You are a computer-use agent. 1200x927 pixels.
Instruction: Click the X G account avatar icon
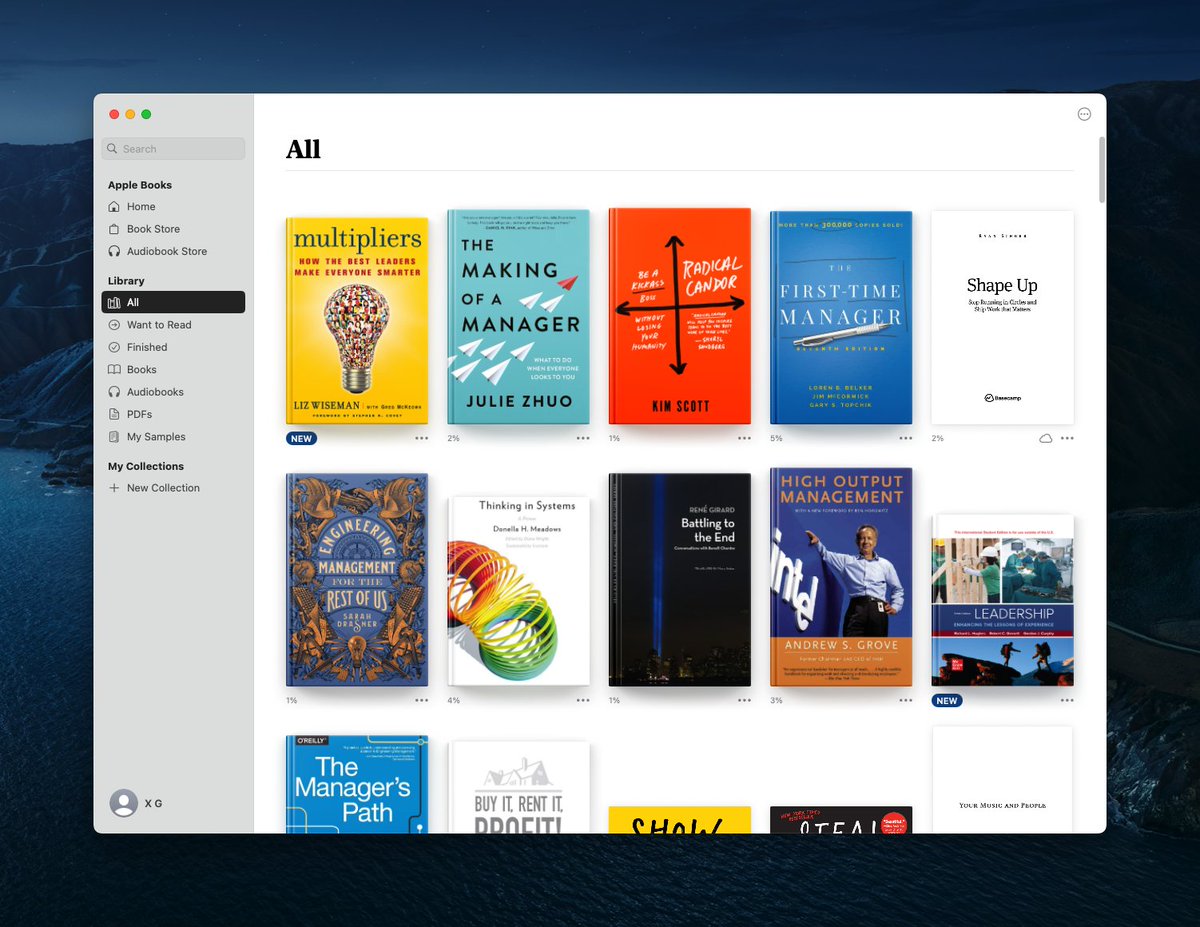point(123,803)
